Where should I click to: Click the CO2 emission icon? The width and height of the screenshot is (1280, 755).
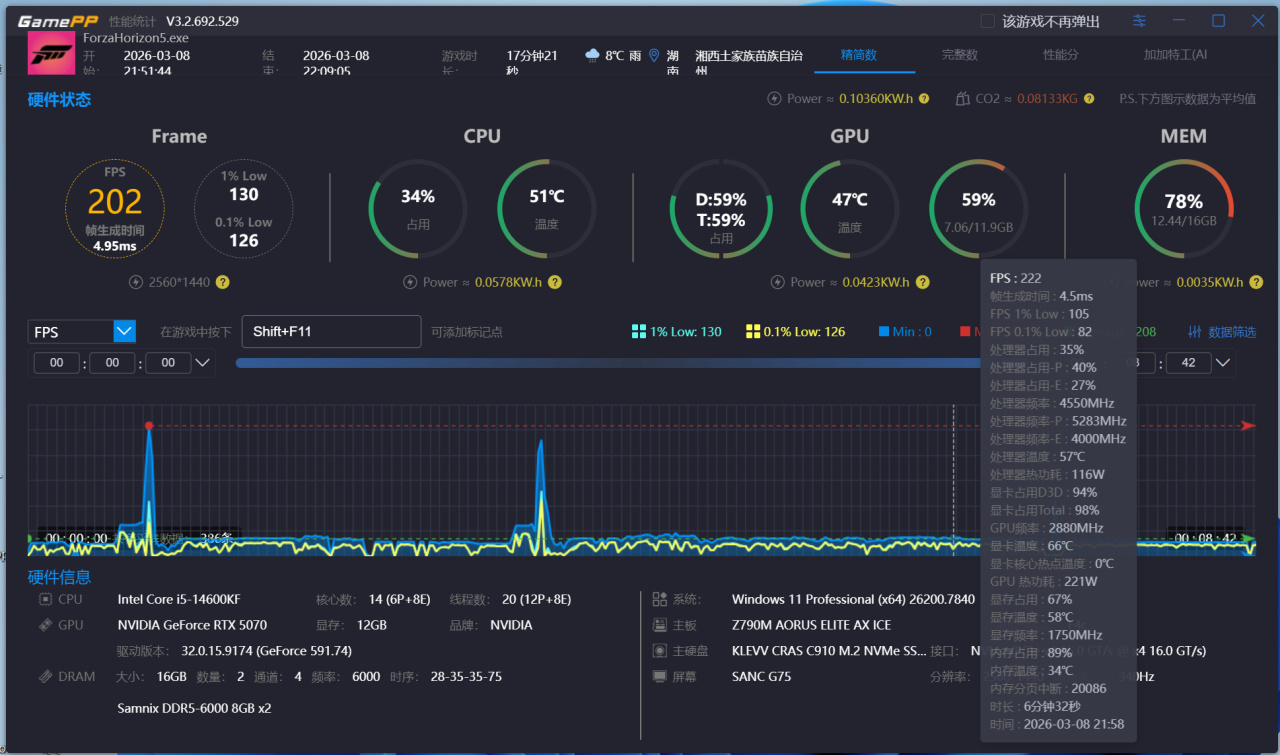click(962, 99)
